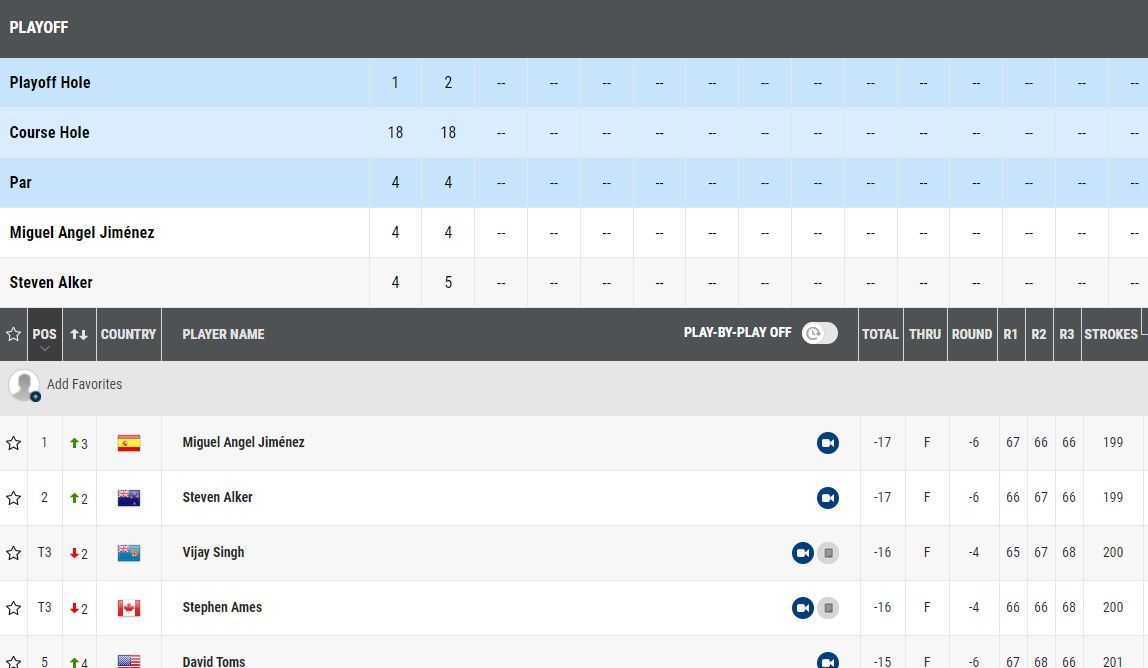Sort by position movement arrows column
1148x668 pixels.
pyautogui.click(x=79, y=335)
